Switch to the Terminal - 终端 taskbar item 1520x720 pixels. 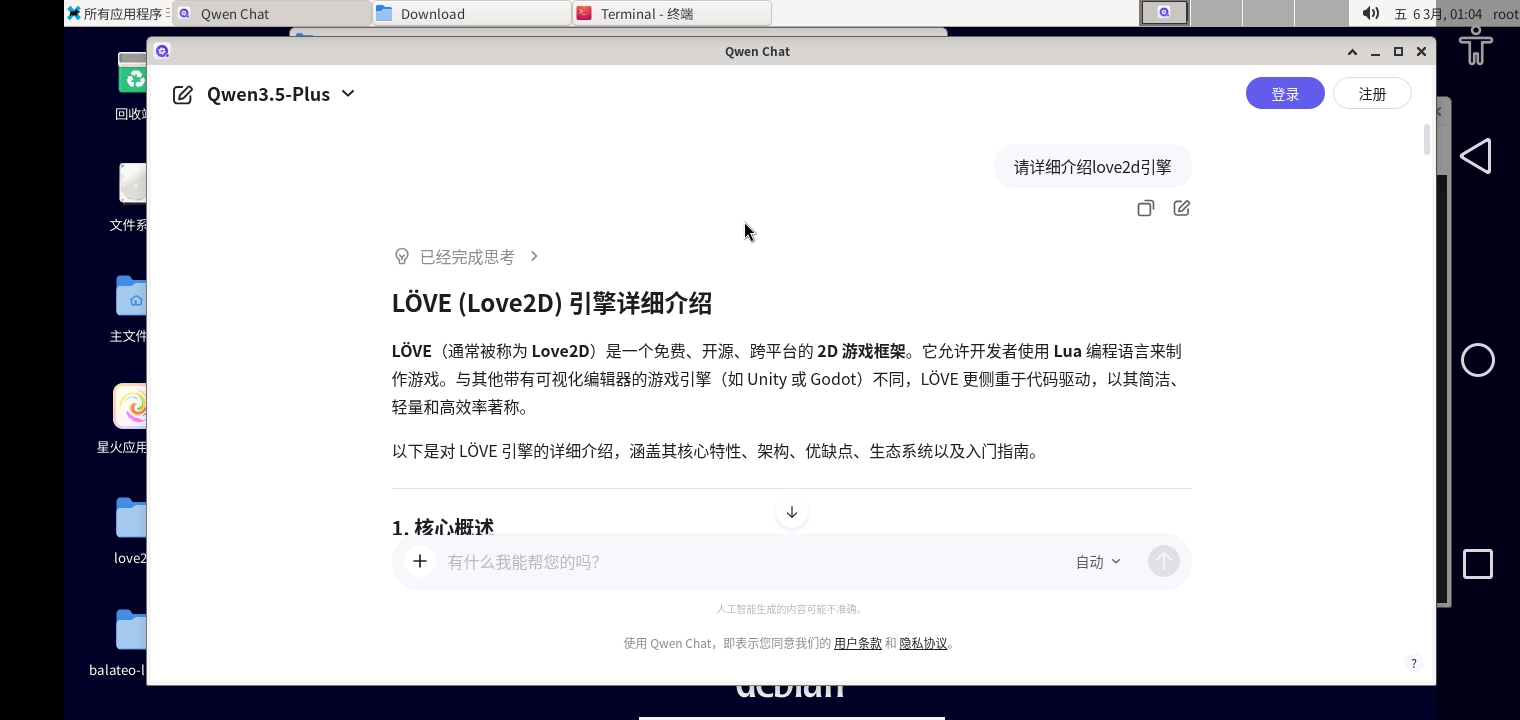672,13
